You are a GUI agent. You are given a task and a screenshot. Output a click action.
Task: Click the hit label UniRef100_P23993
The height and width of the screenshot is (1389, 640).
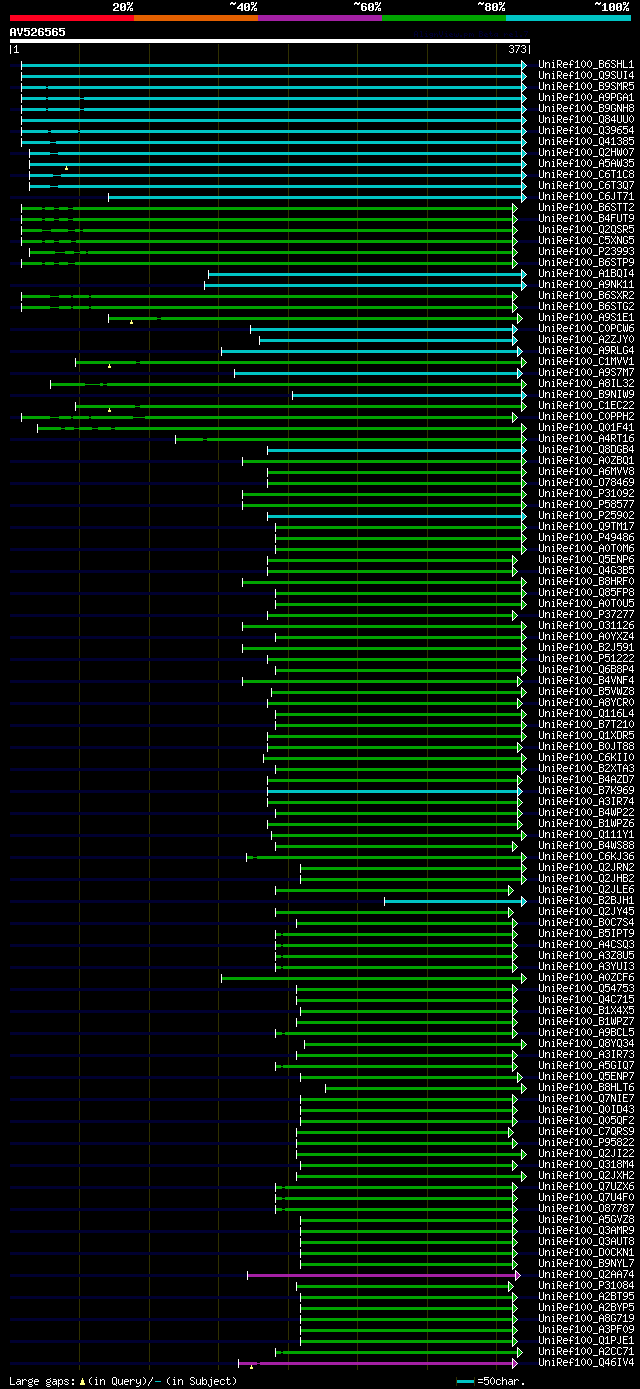[x=586, y=252]
